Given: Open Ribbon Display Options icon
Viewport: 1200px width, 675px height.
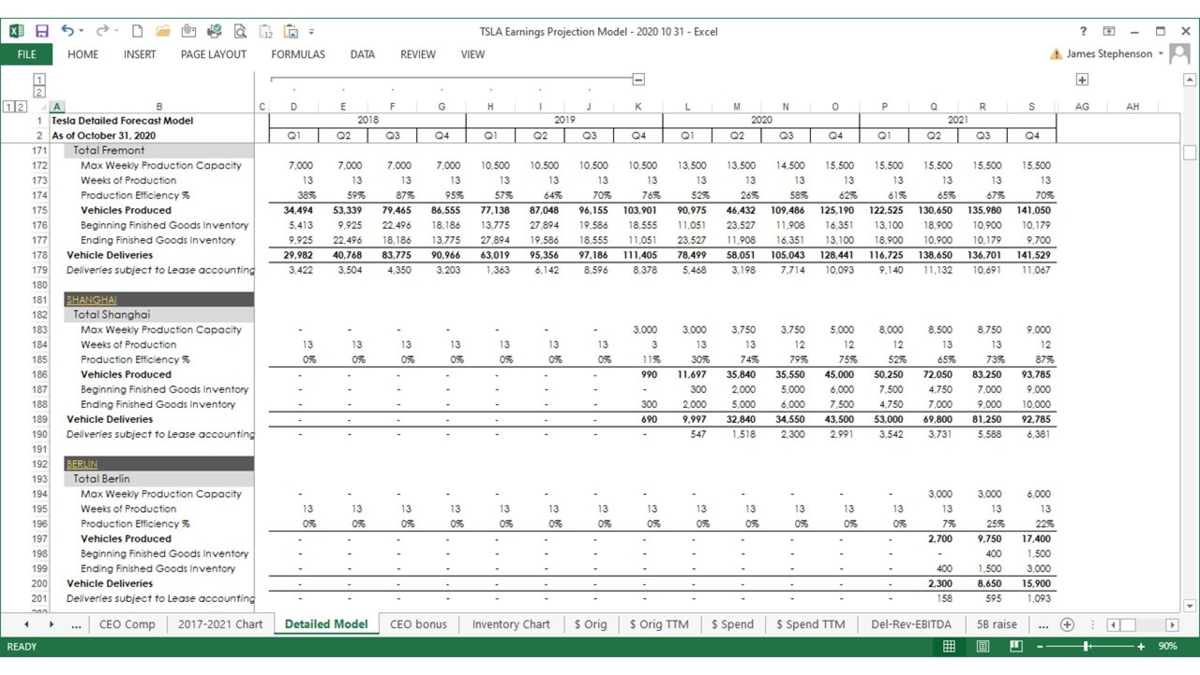Looking at the screenshot, I should click(1109, 32).
